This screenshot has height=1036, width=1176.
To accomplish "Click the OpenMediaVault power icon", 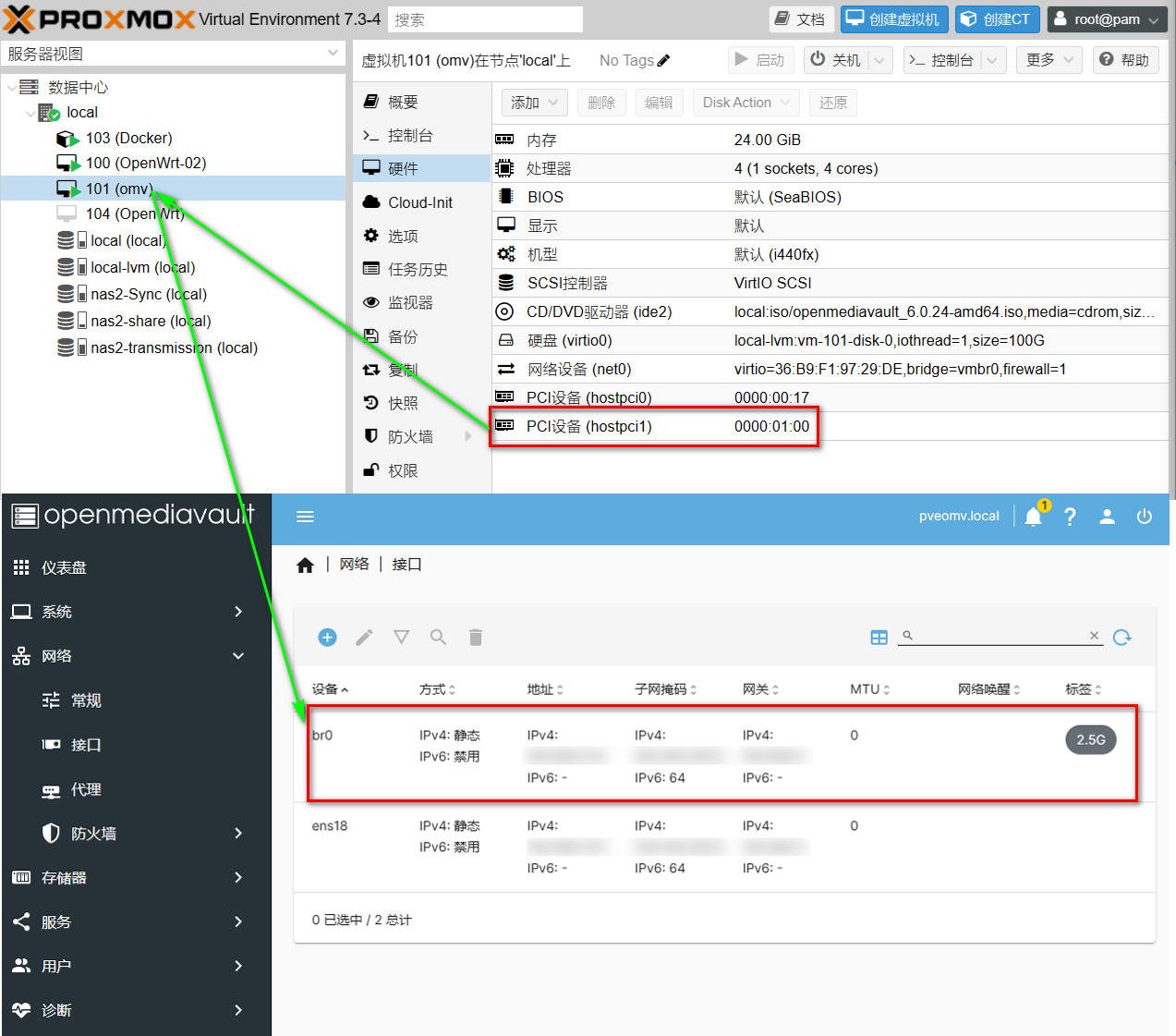I will click(x=1144, y=517).
